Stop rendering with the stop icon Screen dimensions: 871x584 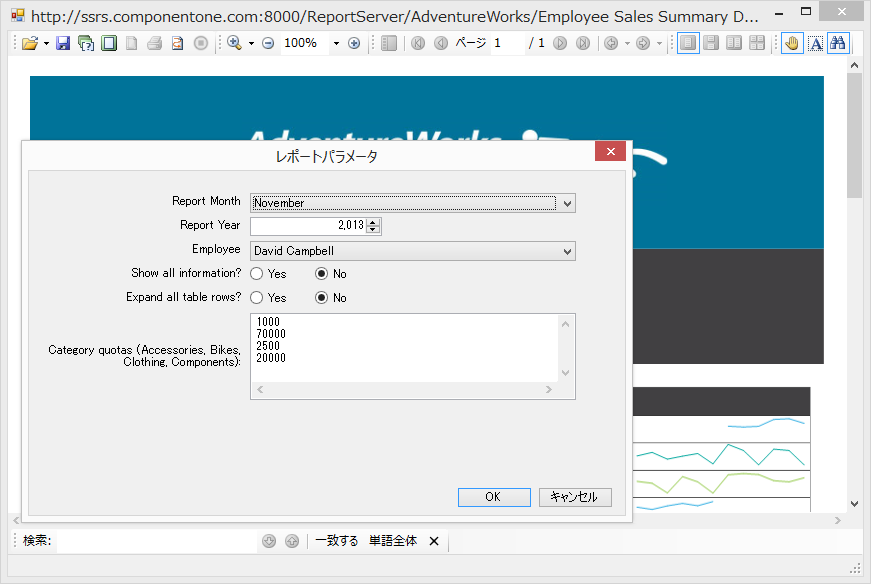tap(201, 43)
